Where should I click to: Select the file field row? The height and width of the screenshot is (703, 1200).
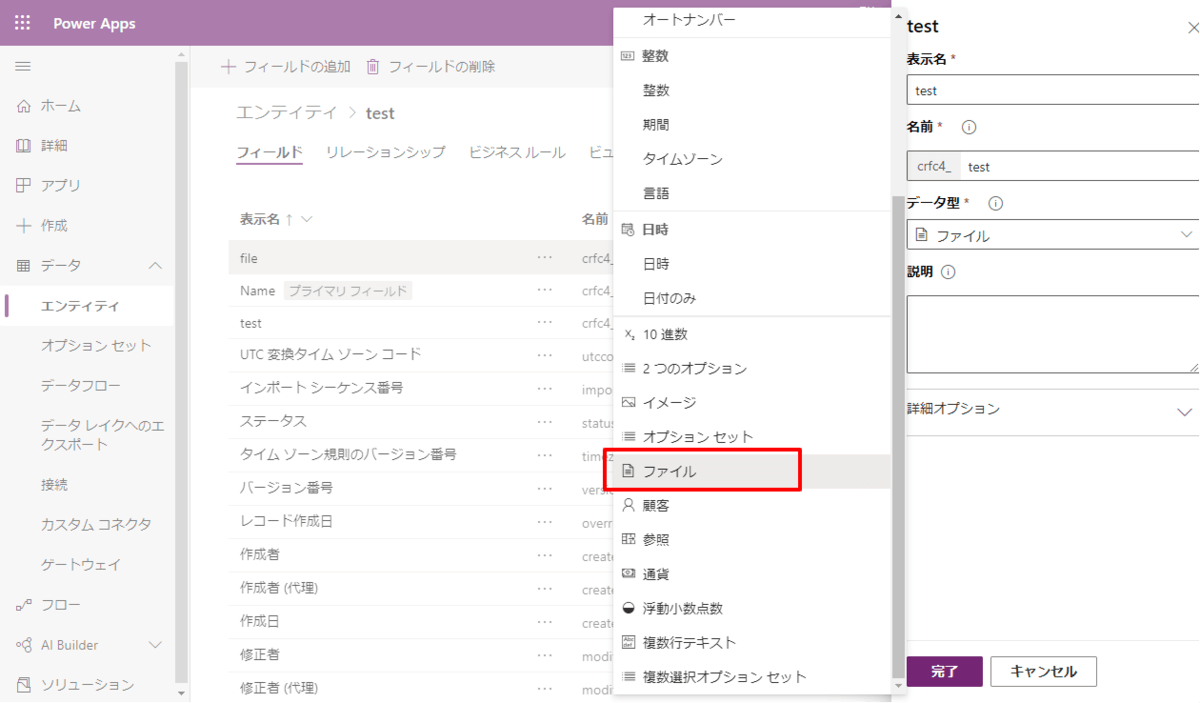point(421,257)
